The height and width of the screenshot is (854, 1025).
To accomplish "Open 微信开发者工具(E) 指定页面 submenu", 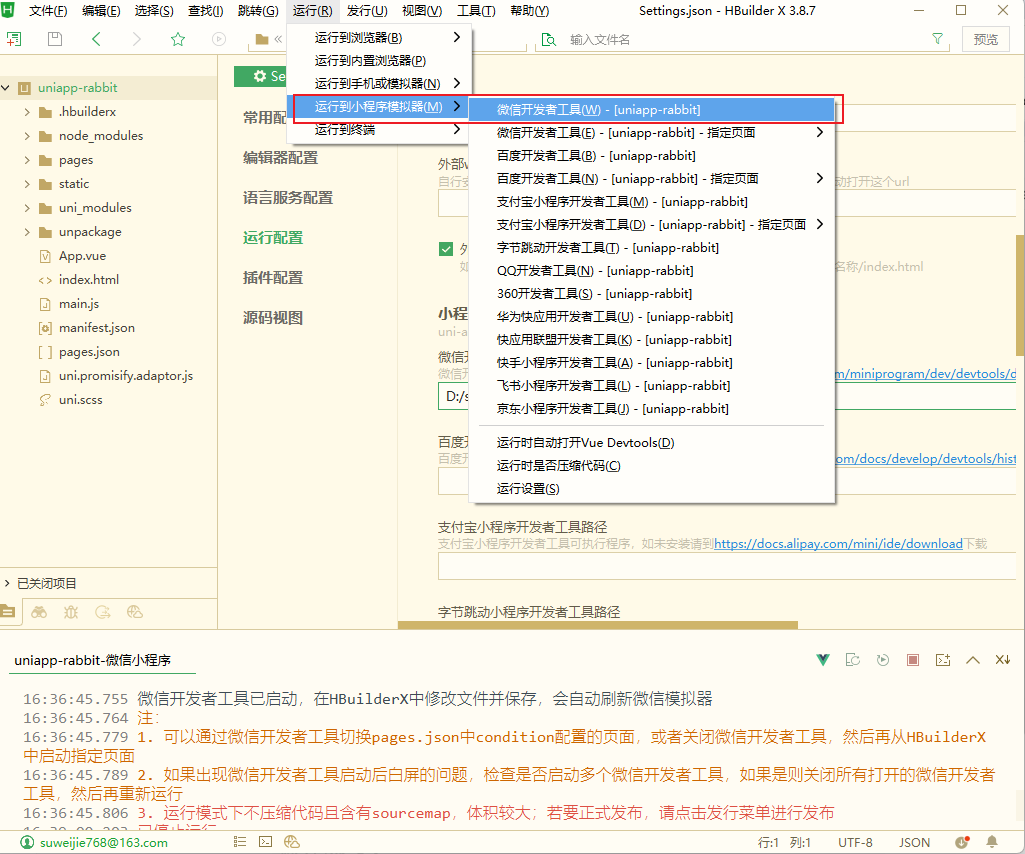I will pyautogui.click(x=652, y=133).
